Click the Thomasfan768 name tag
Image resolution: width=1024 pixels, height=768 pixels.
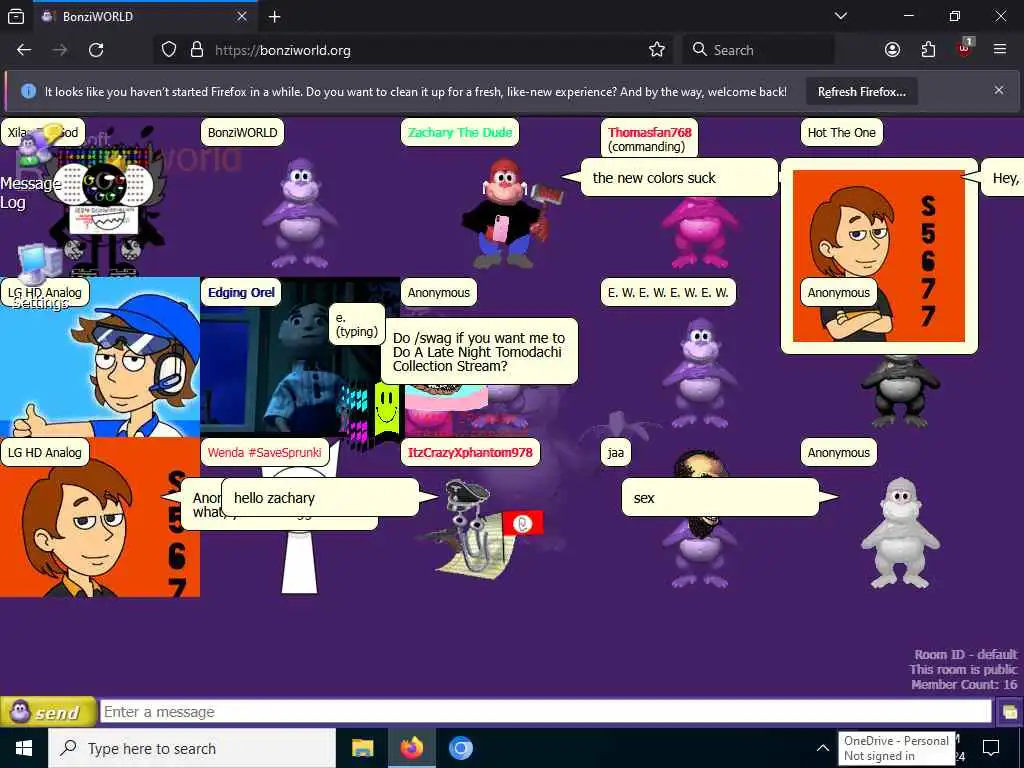(x=649, y=138)
